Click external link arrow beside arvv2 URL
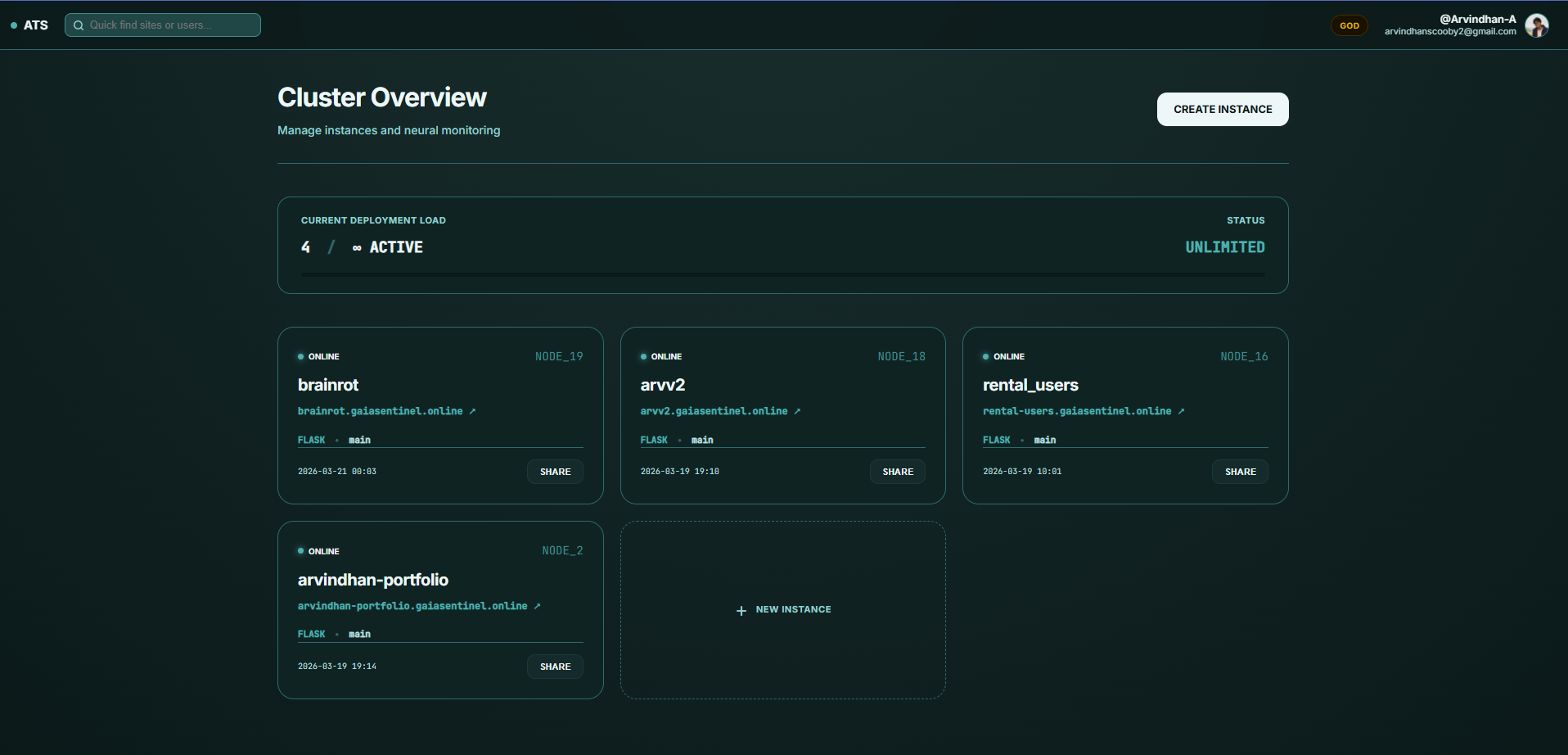This screenshot has width=1568, height=755. [797, 411]
